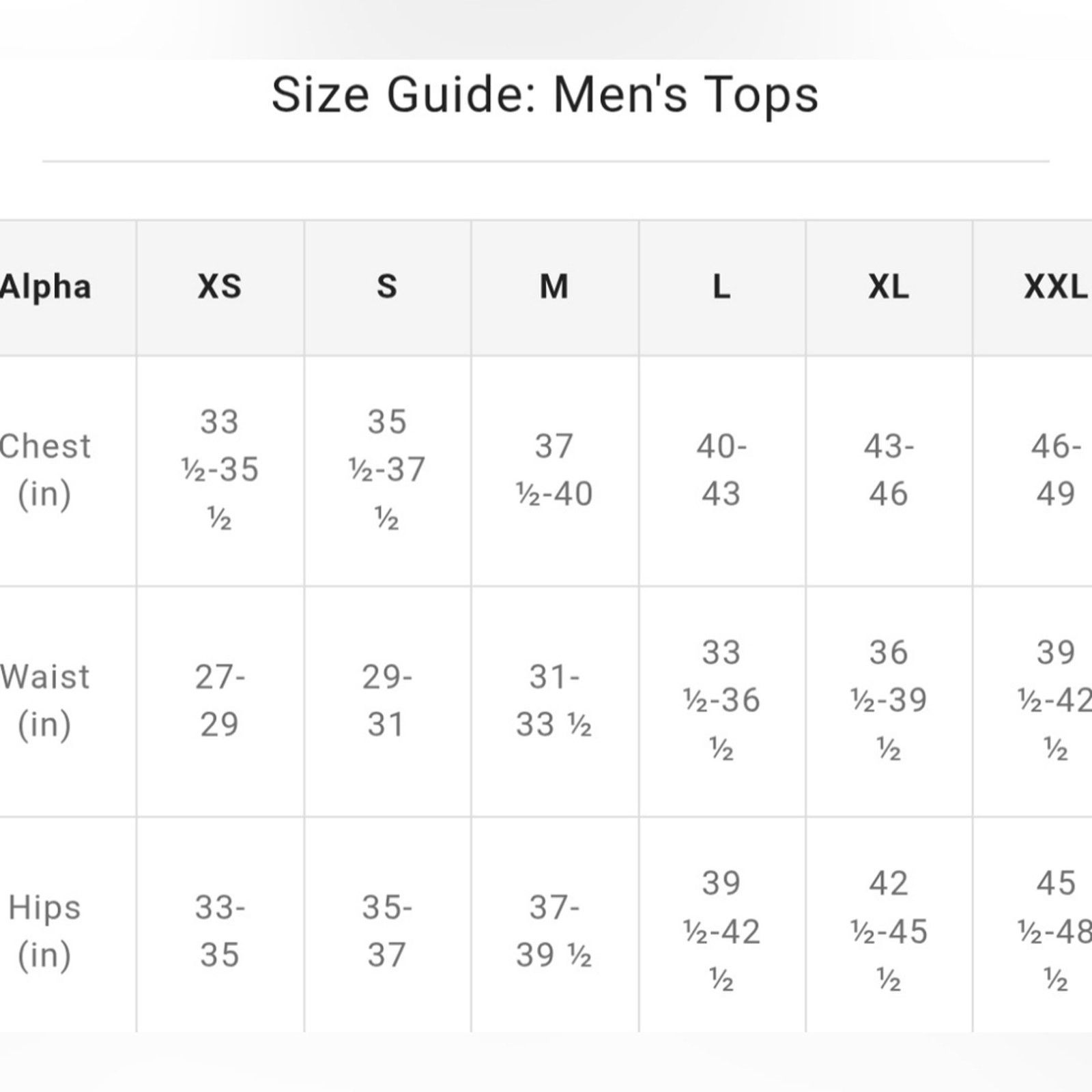
Task: Click the Alpha row header
Action: (45, 287)
